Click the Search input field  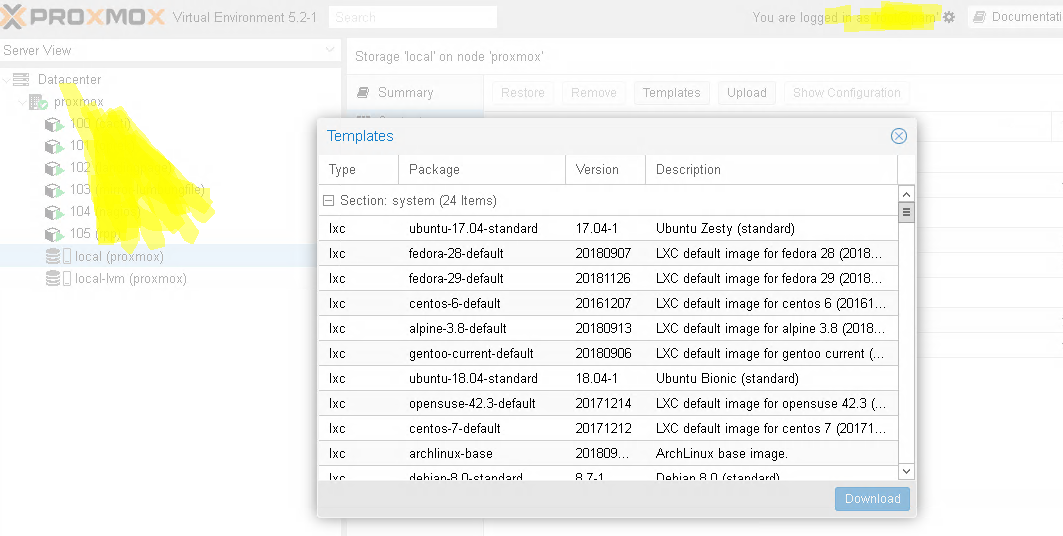point(413,18)
